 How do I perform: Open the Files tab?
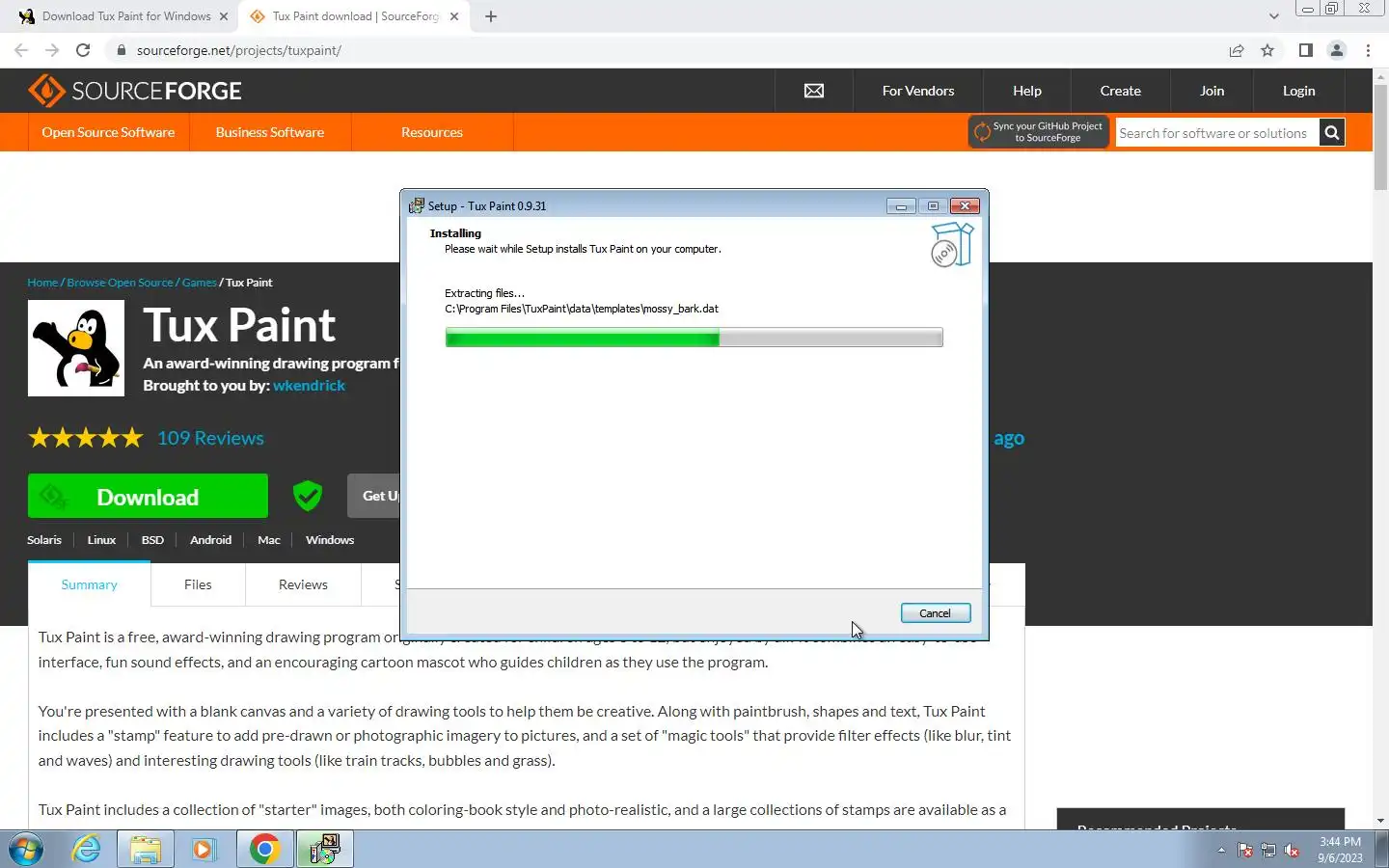198,584
